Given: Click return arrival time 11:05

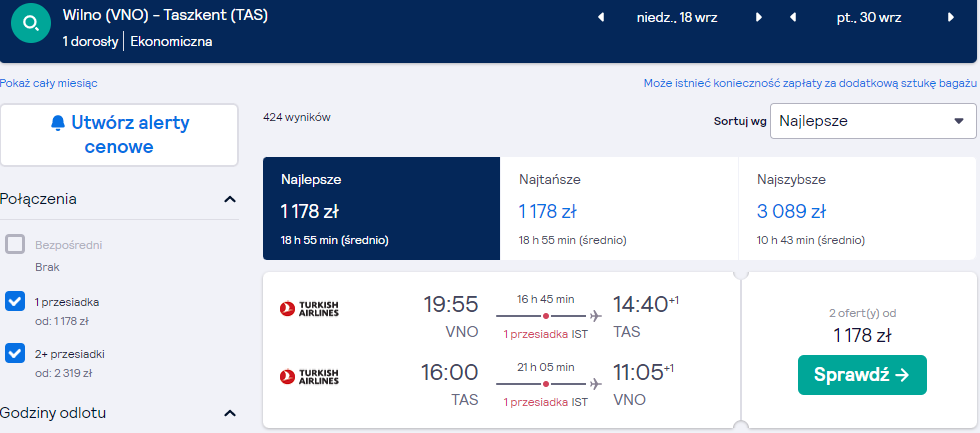Looking at the screenshot, I should click(638, 372).
